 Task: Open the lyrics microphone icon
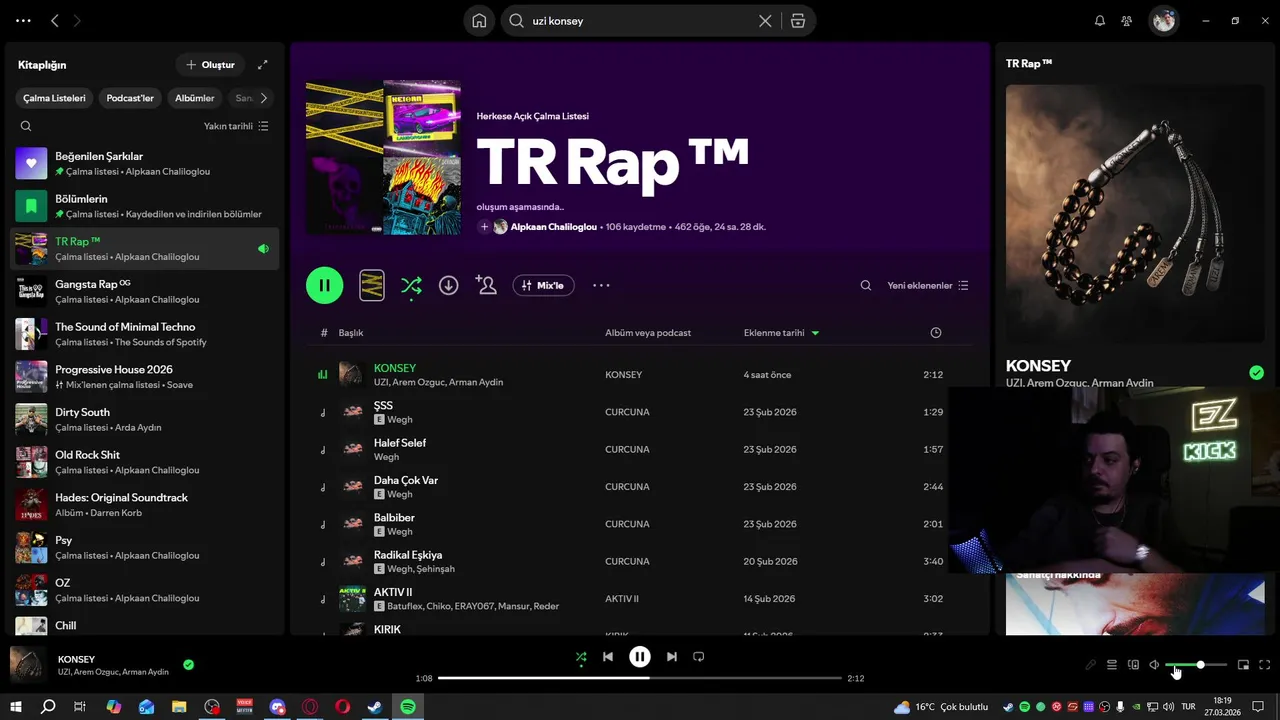pos(1091,665)
